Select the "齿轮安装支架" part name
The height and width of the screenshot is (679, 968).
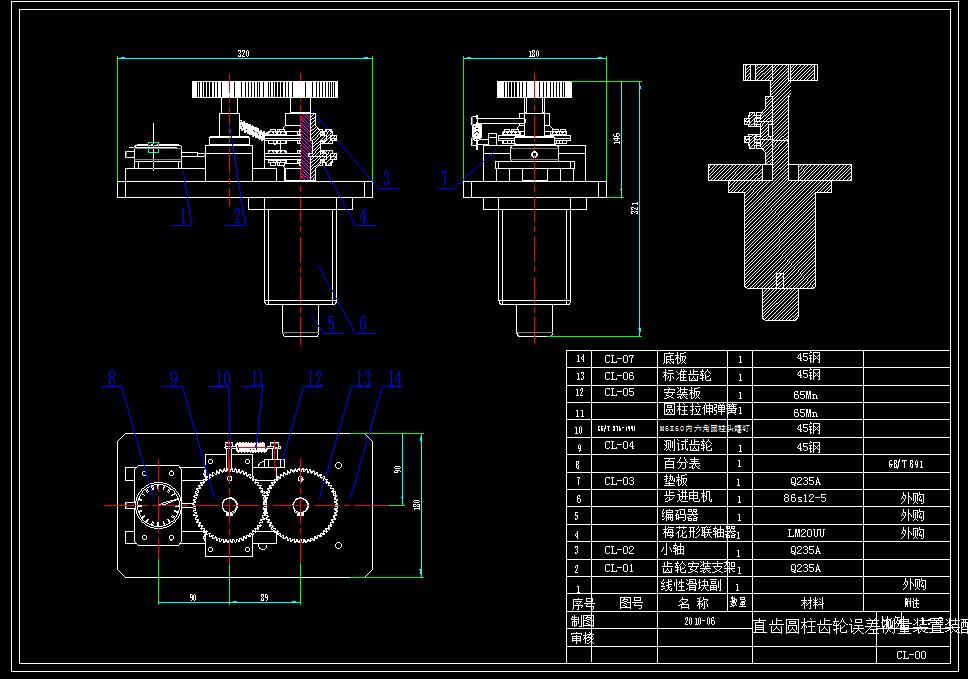click(x=698, y=567)
